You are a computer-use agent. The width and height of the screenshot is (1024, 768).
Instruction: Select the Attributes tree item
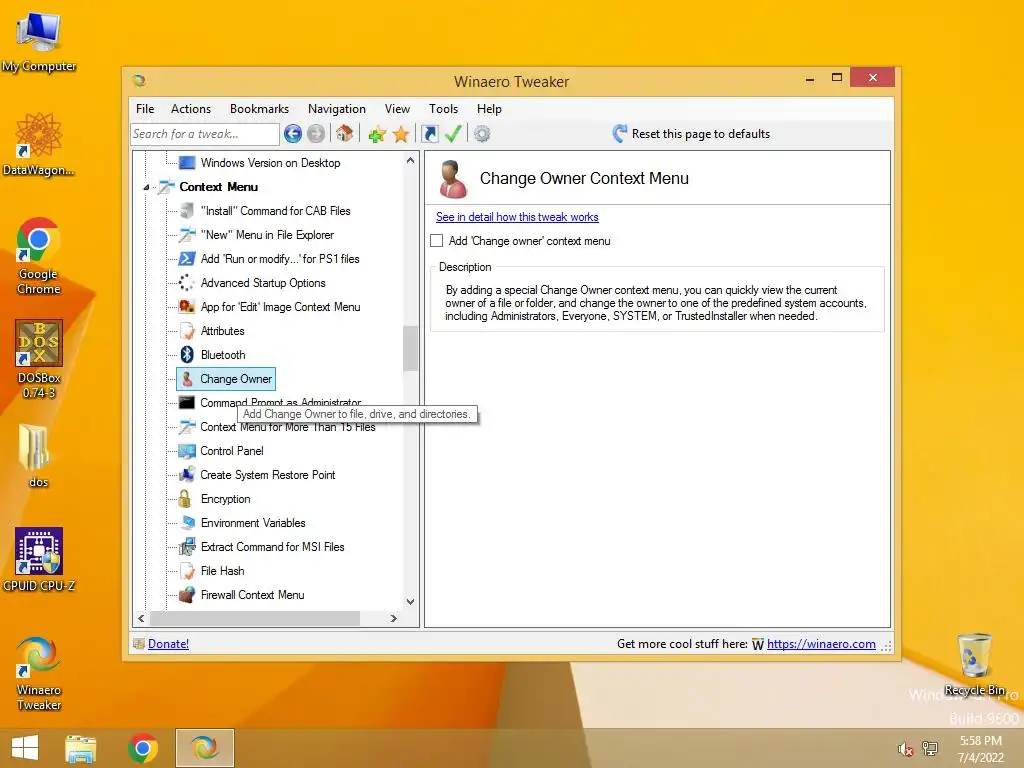point(222,331)
